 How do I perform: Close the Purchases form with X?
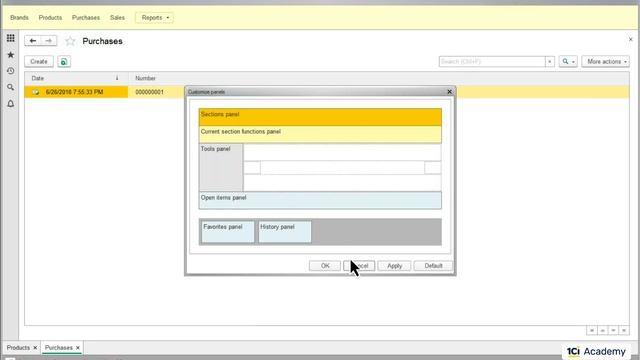click(x=630, y=40)
